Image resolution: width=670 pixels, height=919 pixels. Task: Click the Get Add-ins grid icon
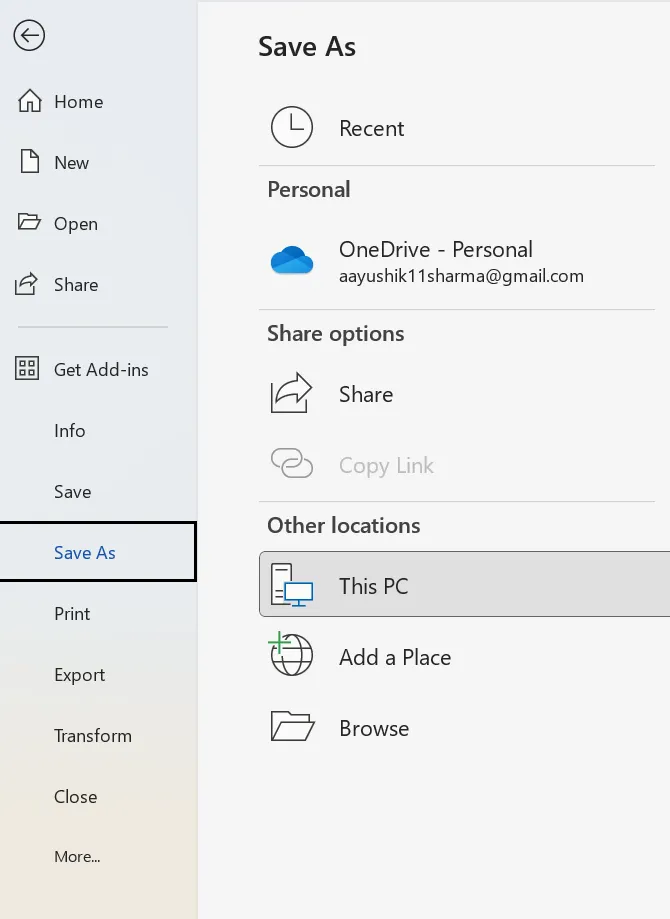(27, 368)
